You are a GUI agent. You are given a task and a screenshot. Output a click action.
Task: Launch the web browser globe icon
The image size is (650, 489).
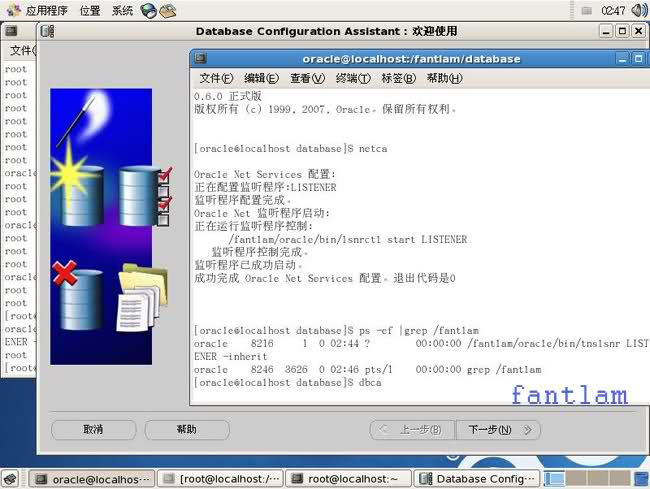pyautogui.click(x=148, y=11)
